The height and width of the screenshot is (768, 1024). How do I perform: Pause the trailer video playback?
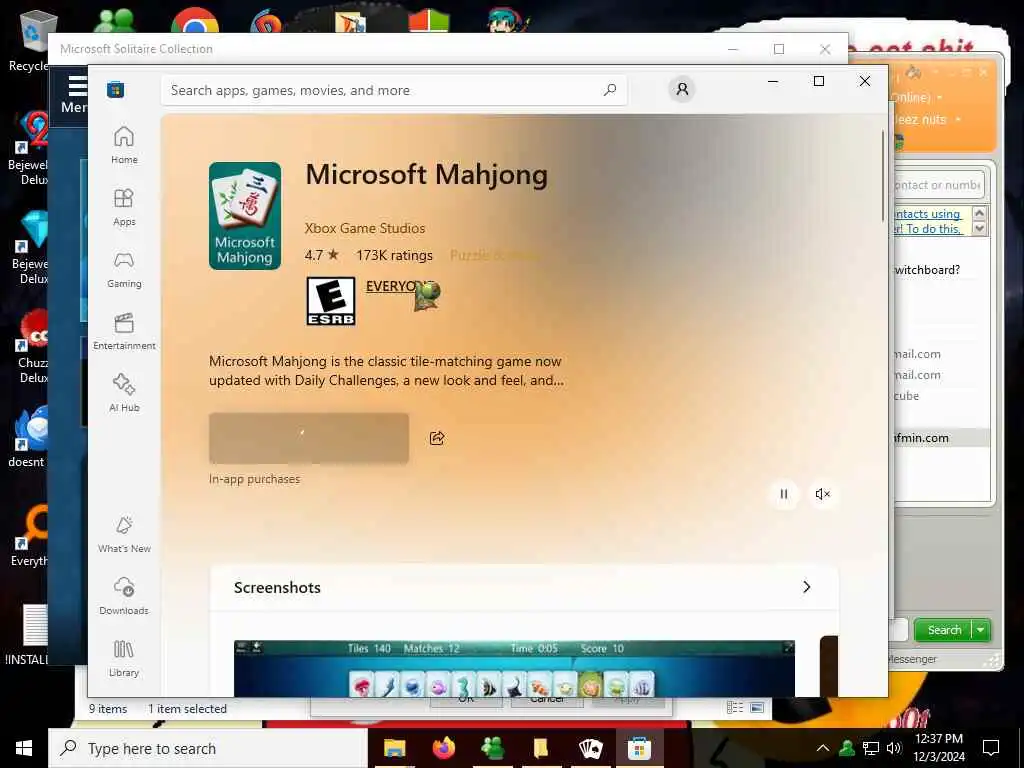coord(784,494)
